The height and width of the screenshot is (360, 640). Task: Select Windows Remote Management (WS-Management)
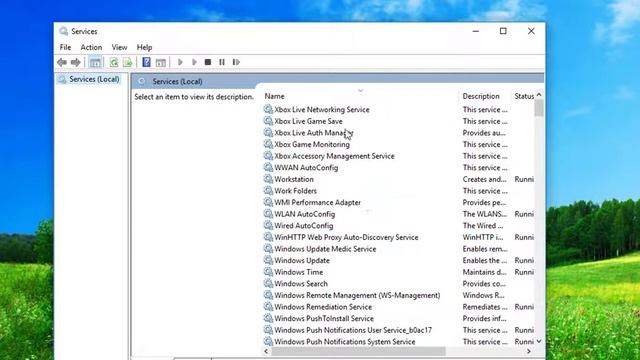coord(357,295)
